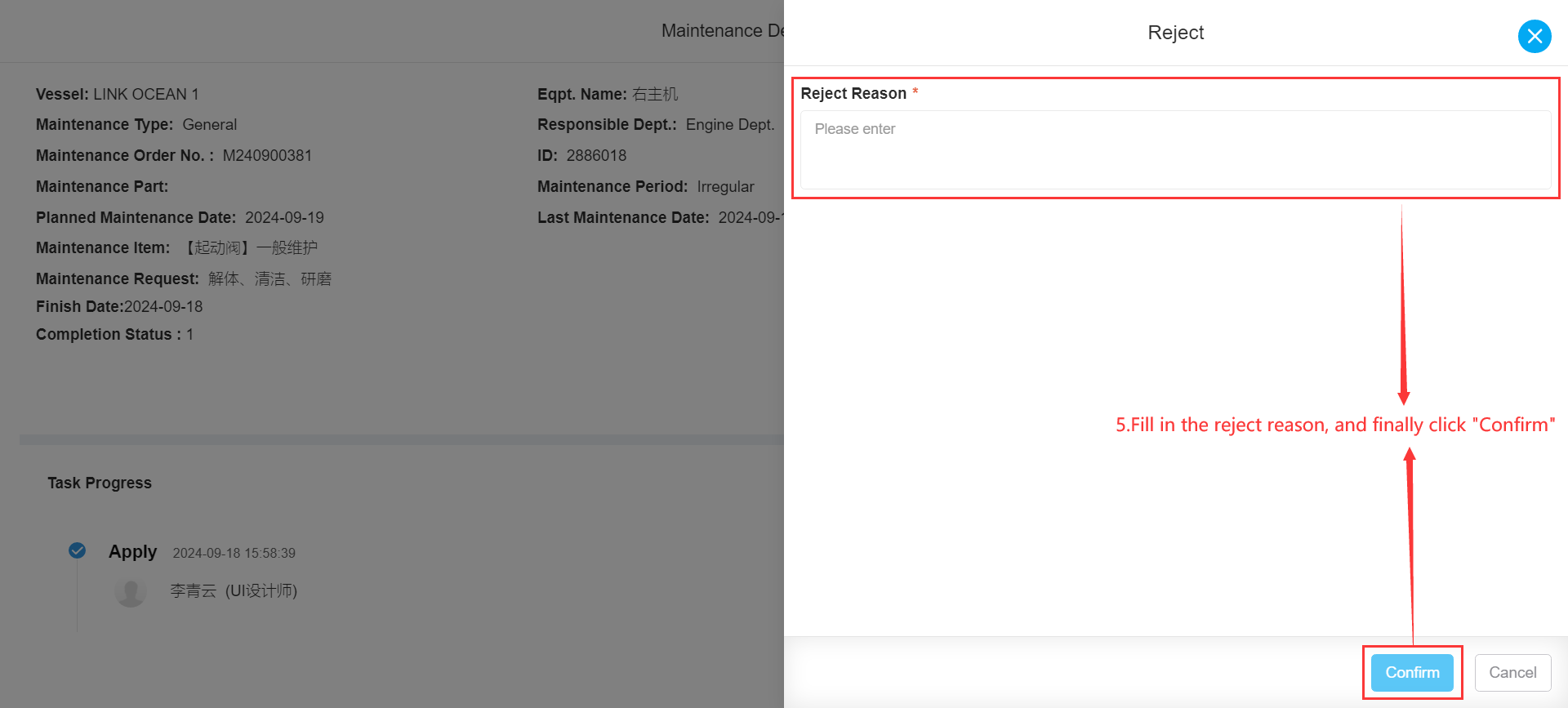Click apply timestamp 2024-09-18 15:58:39
1568x708 pixels.
234,553
